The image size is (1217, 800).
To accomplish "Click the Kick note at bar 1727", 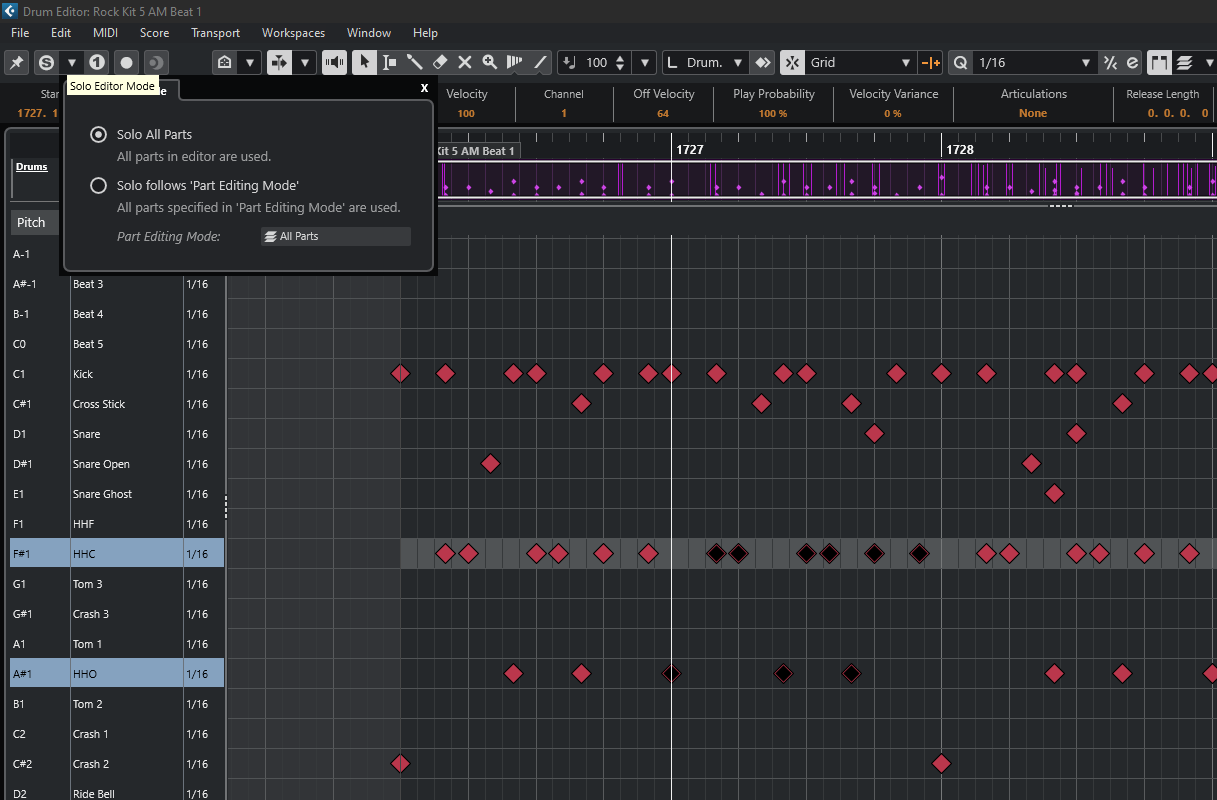I will (671, 374).
